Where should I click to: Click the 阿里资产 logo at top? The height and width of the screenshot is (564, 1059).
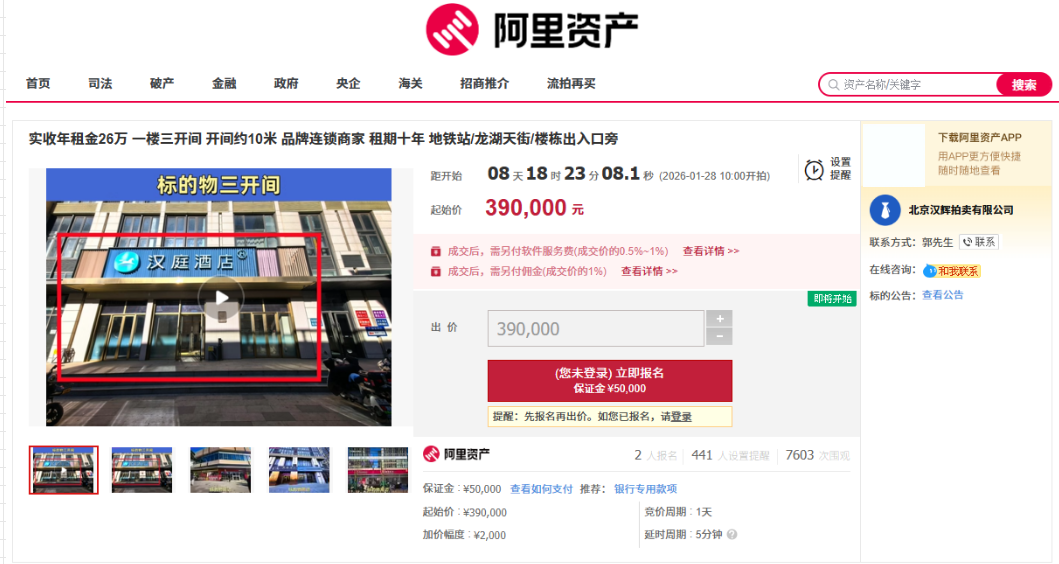tap(531, 29)
